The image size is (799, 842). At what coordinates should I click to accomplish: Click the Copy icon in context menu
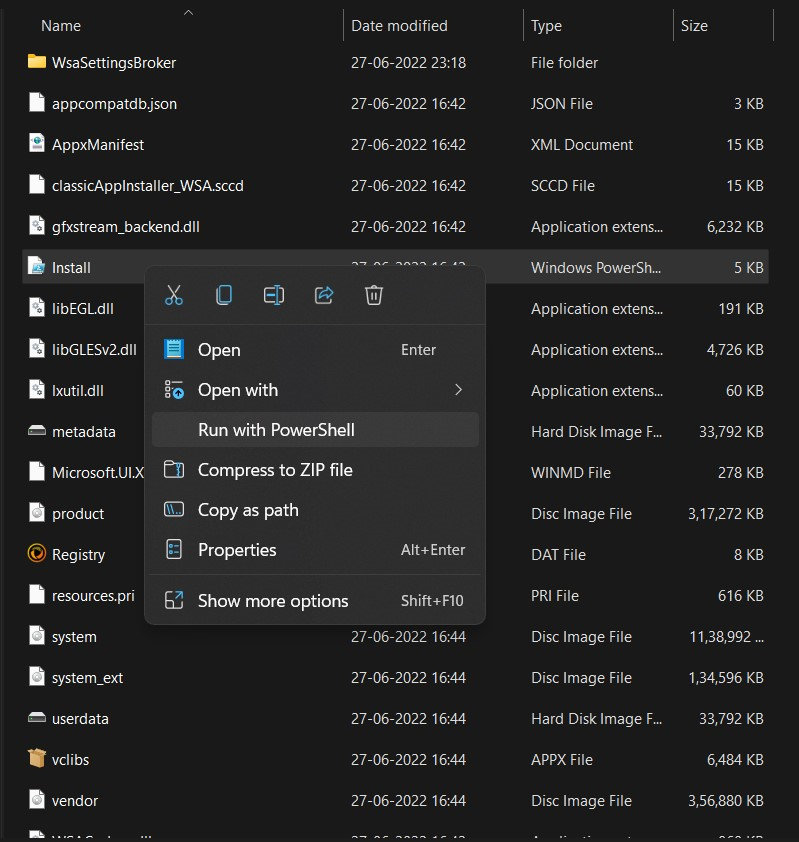click(223, 295)
